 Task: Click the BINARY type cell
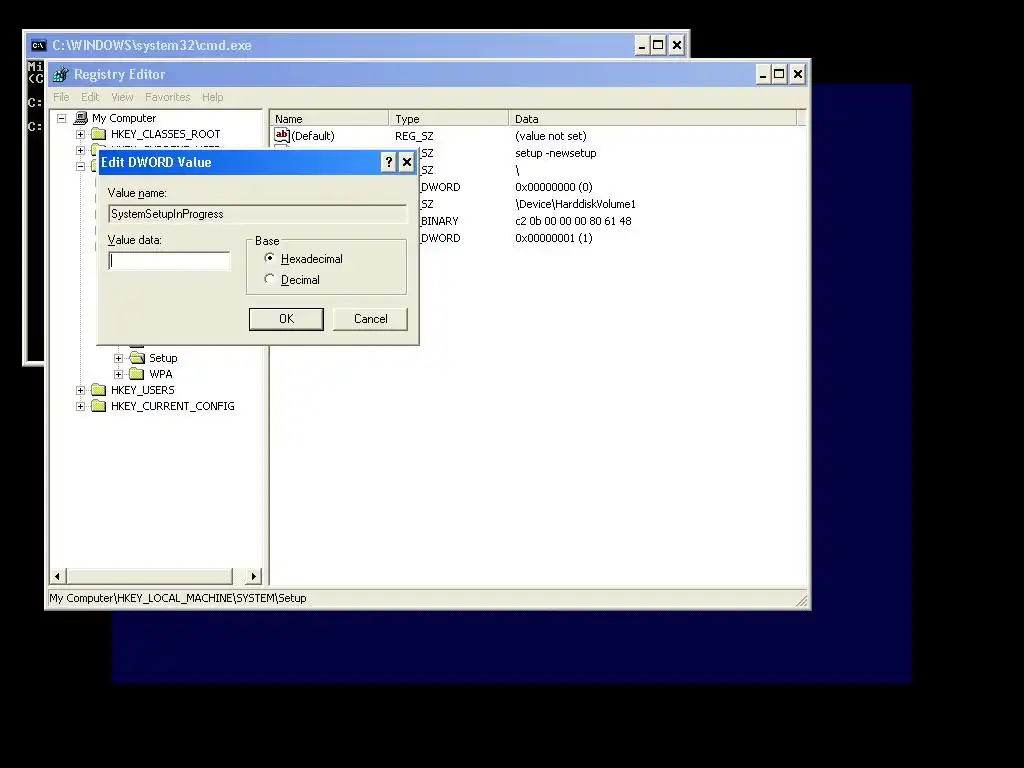[x=440, y=221]
